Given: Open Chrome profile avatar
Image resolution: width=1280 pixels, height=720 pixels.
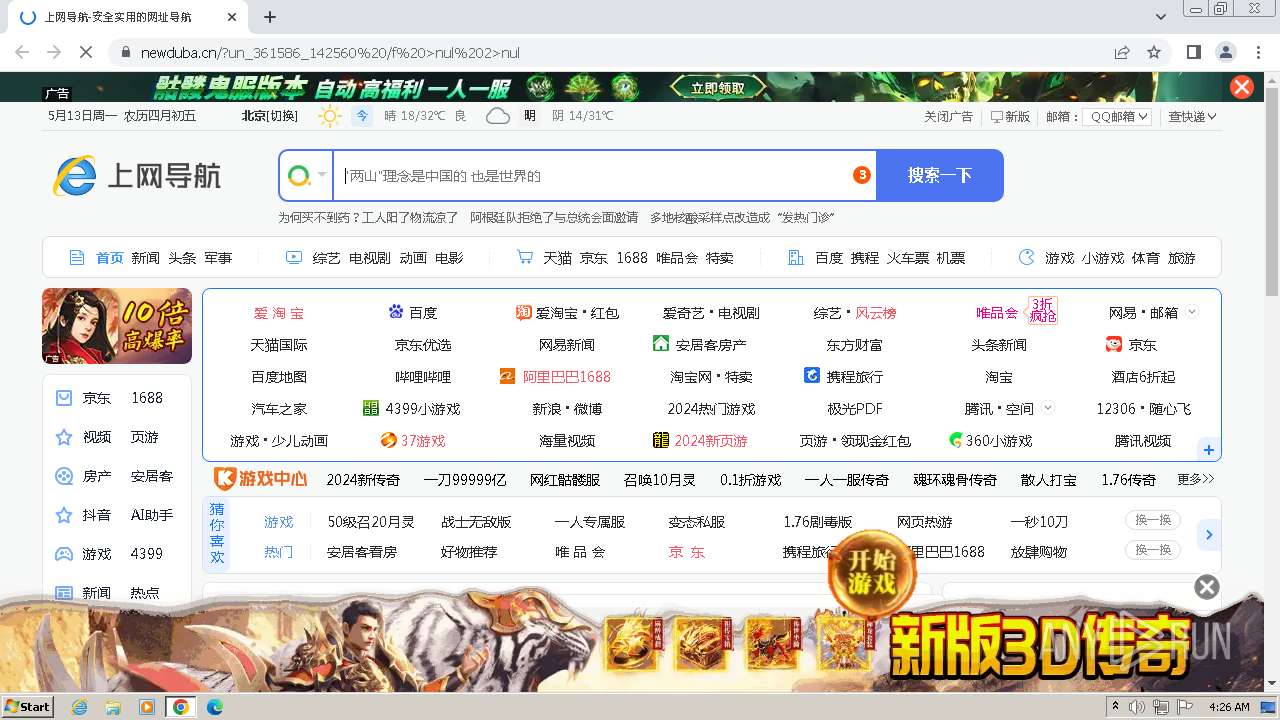Looking at the screenshot, I should 1226,52.
